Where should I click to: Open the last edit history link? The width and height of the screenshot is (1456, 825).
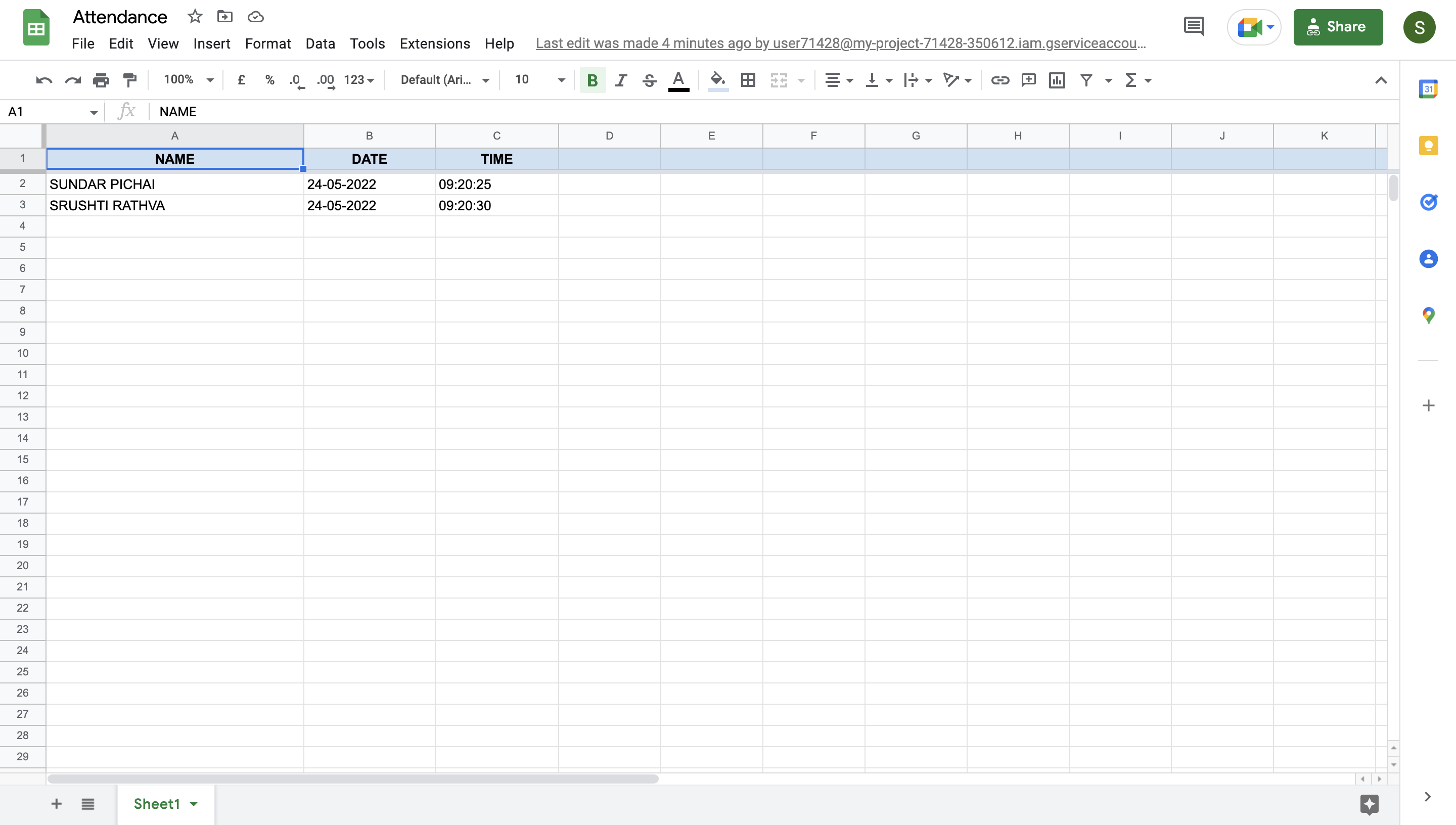click(x=840, y=43)
